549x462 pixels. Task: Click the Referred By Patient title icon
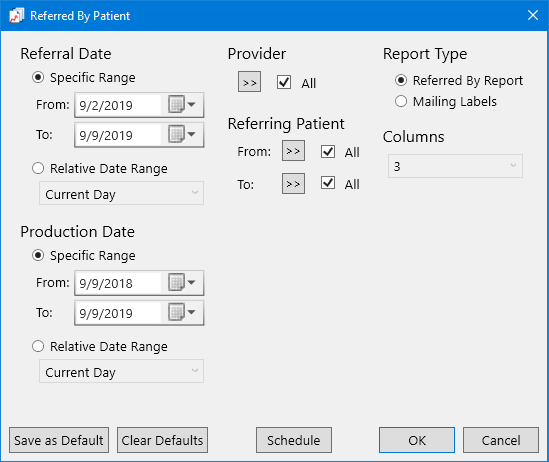pos(16,16)
